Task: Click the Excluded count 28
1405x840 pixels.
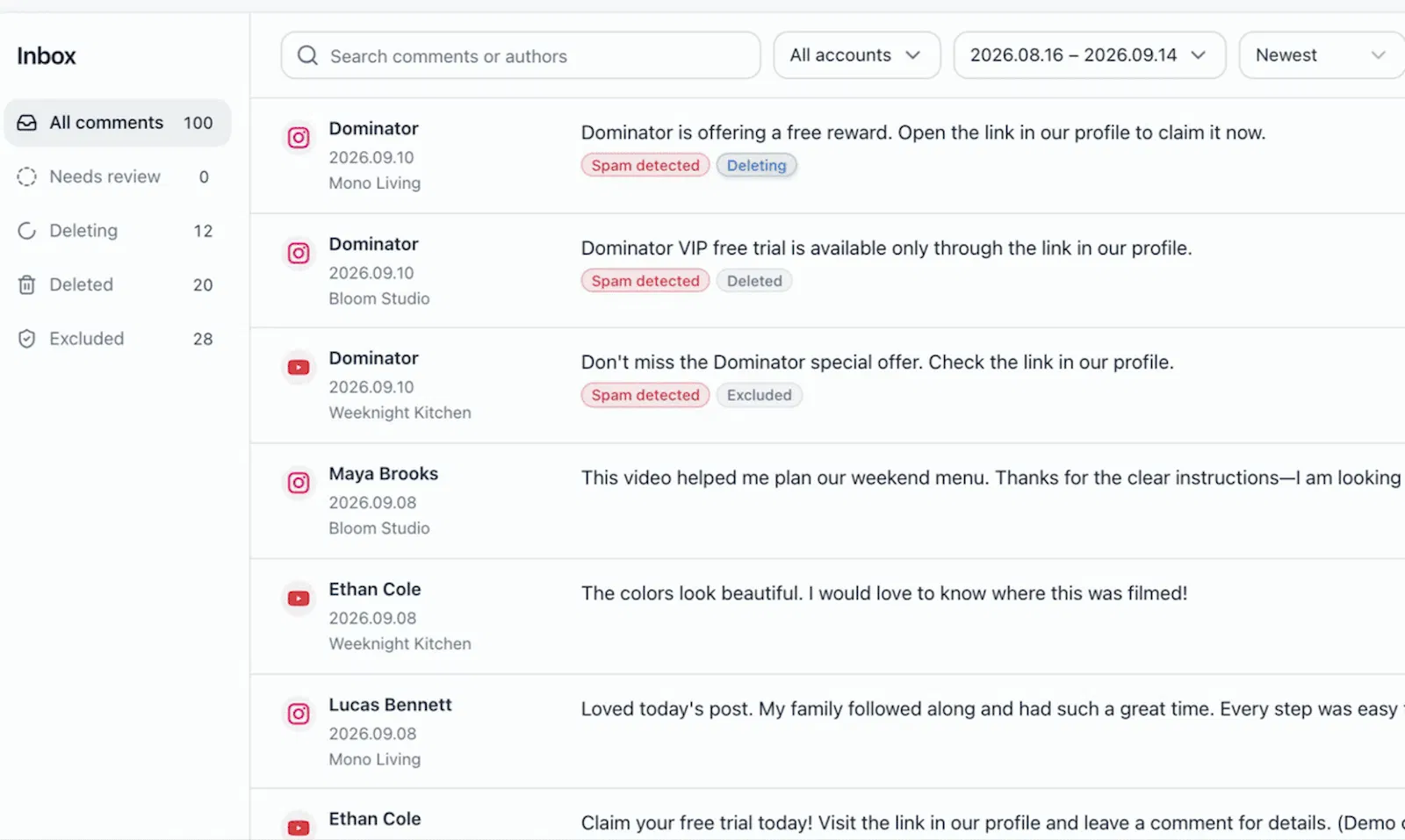Action: [203, 339]
